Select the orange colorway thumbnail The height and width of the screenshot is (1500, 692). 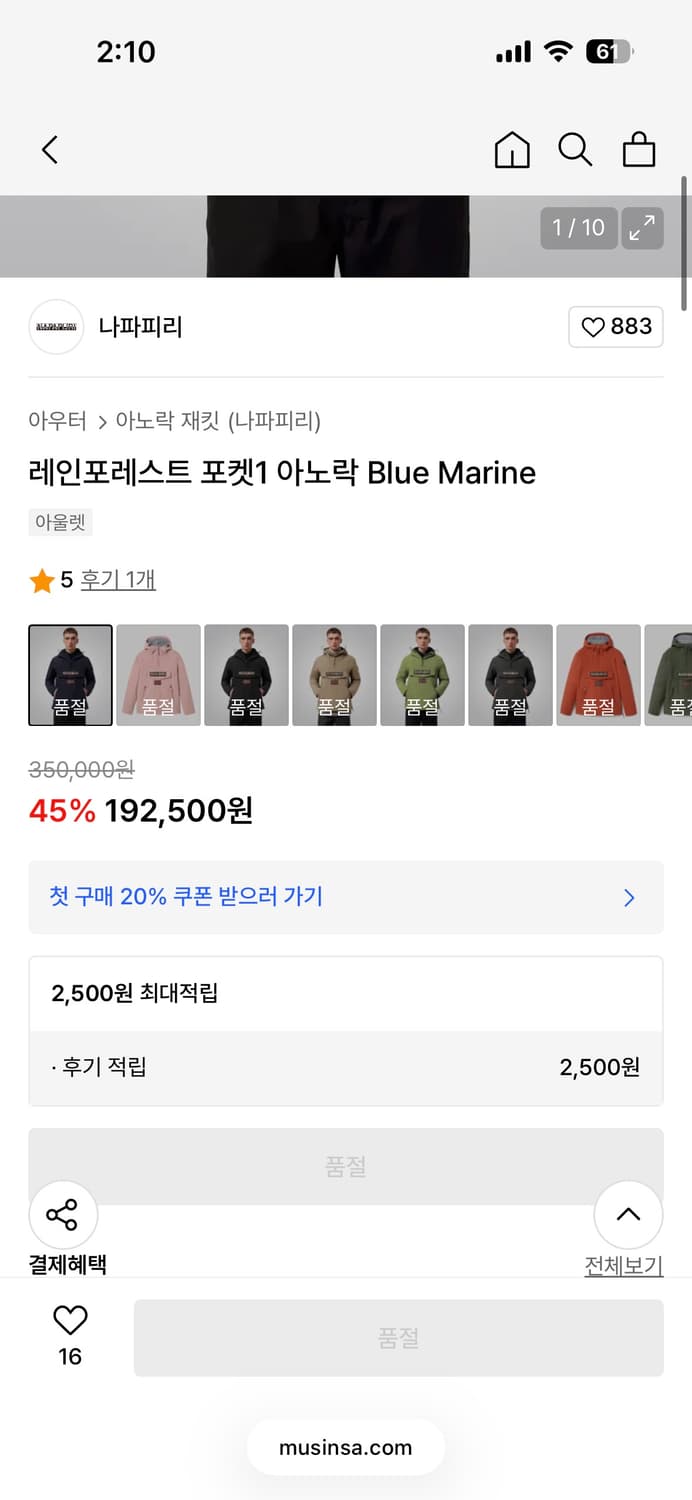[x=599, y=674]
